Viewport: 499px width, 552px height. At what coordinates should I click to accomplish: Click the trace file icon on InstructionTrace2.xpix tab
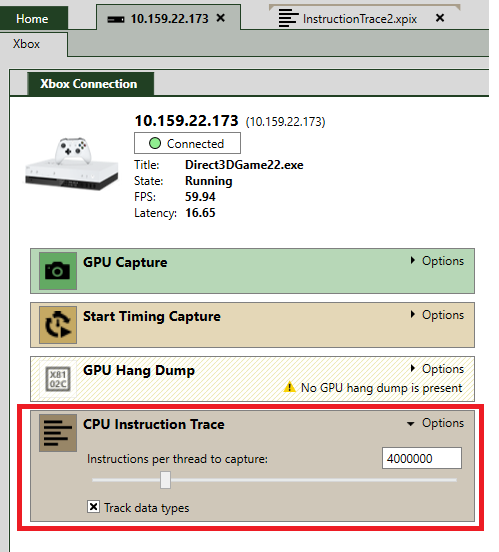click(288, 18)
